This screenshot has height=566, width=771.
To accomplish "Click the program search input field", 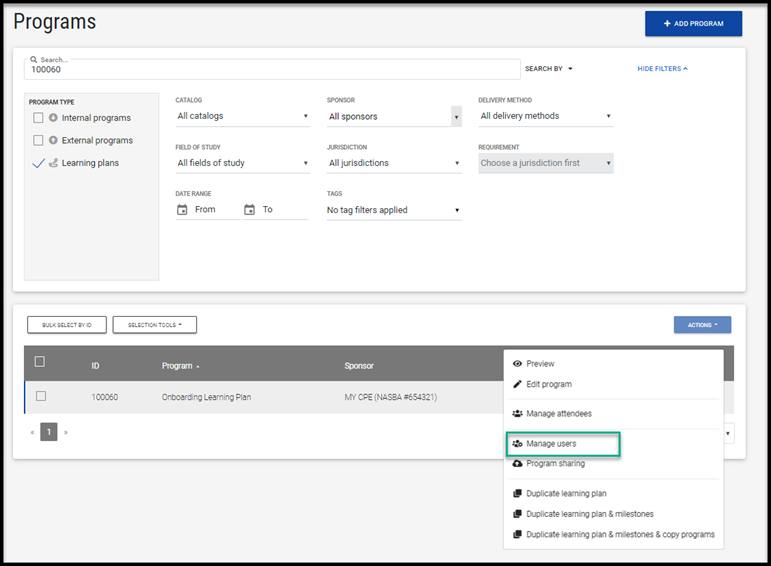I will 270,70.
